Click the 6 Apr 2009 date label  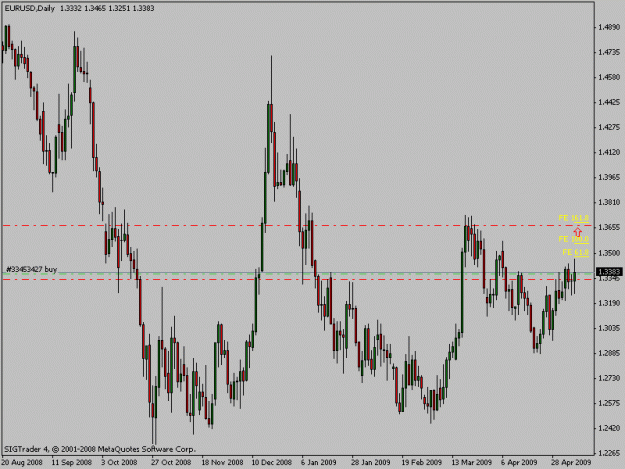[519, 462]
